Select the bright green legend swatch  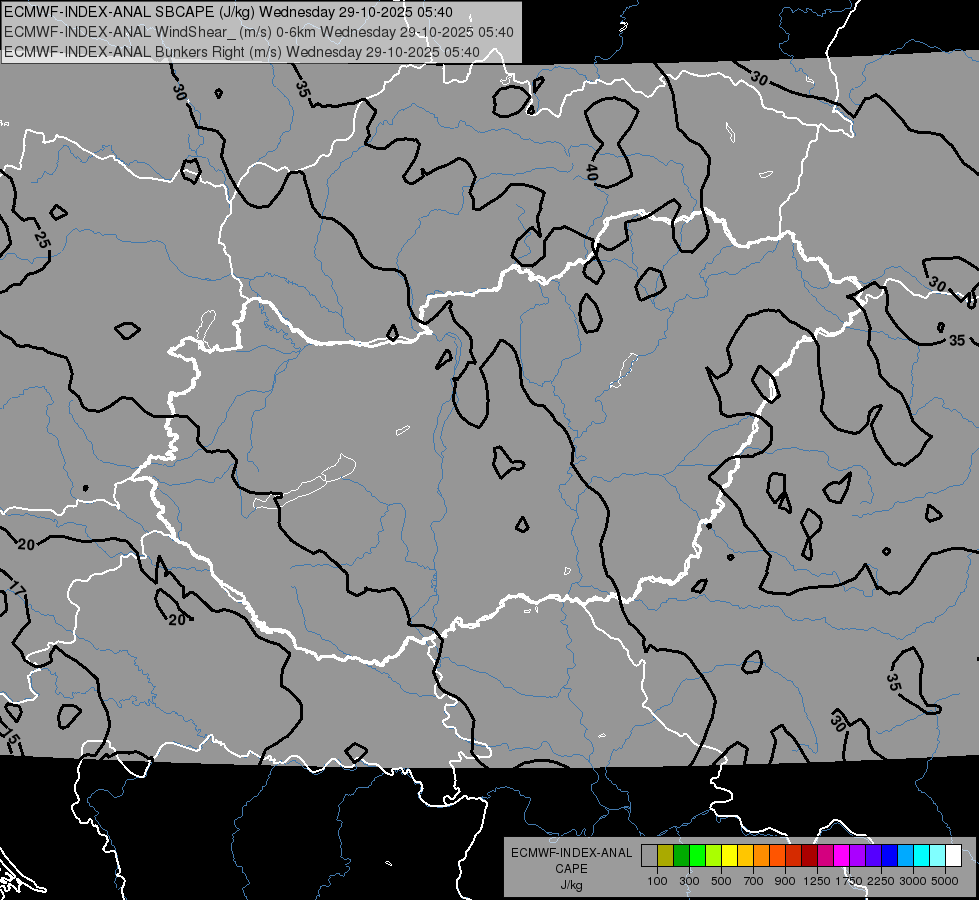pos(697,856)
